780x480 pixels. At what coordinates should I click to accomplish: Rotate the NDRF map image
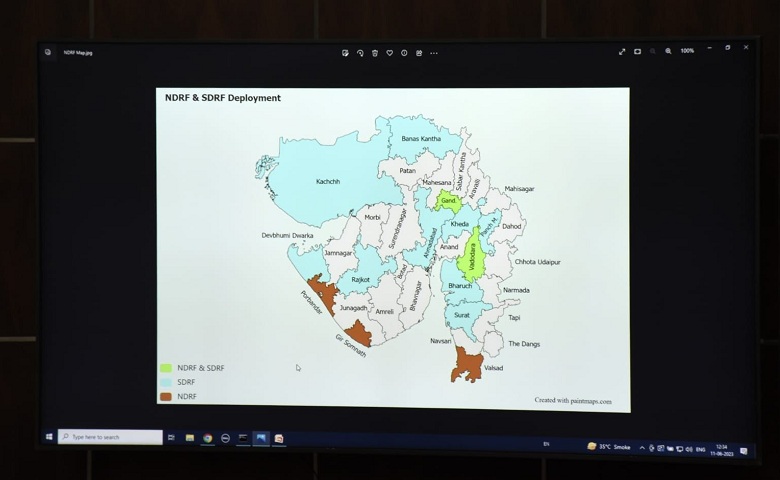pyautogui.click(x=360, y=53)
